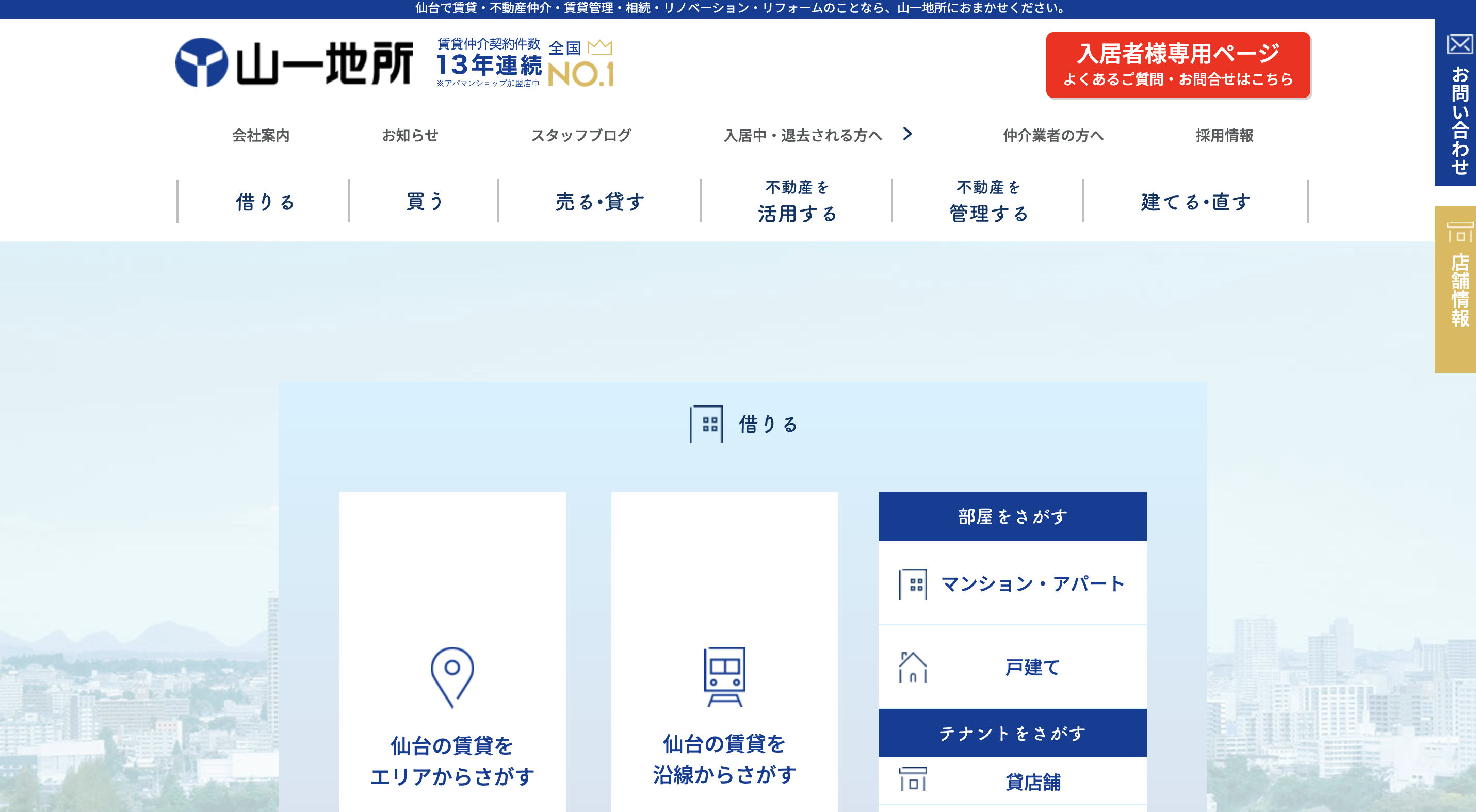Click the NO.1 crown award badge
This screenshot has width=1476, height=812.
580,63
